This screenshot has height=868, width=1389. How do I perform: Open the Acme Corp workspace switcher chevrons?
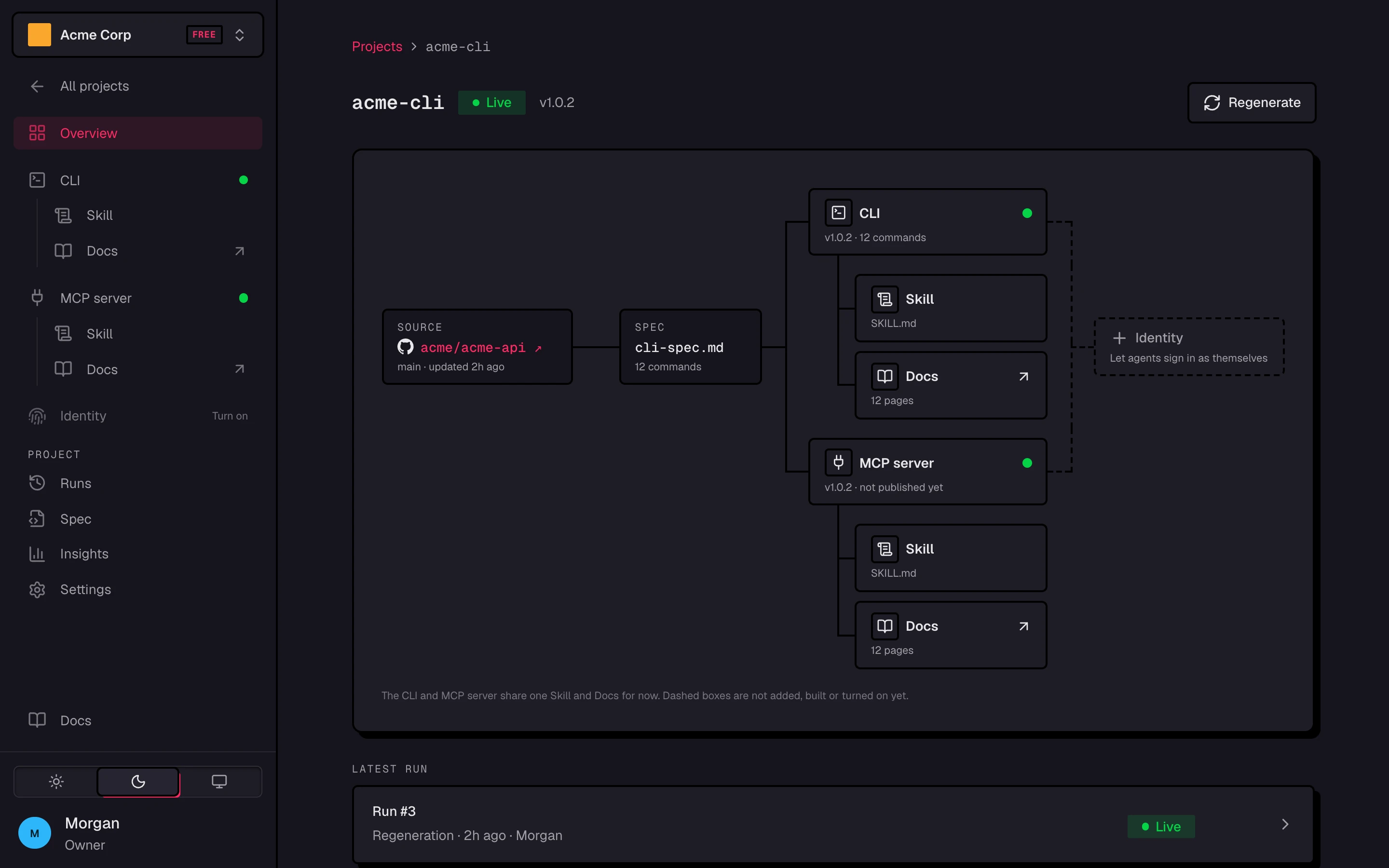239,35
